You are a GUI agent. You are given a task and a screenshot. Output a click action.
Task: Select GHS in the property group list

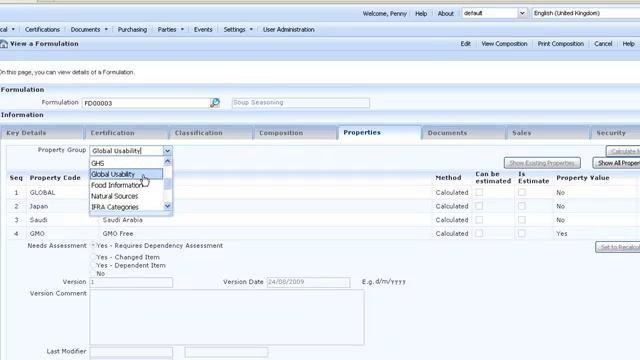pos(127,163)
